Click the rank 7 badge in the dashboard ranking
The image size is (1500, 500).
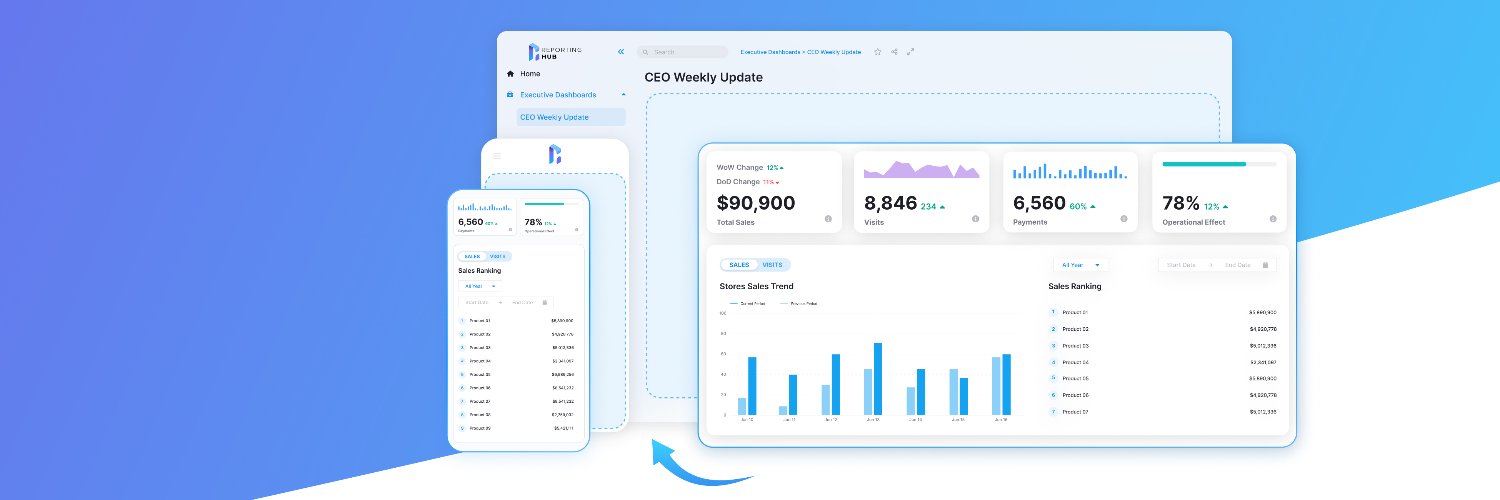coord(1053,412)
